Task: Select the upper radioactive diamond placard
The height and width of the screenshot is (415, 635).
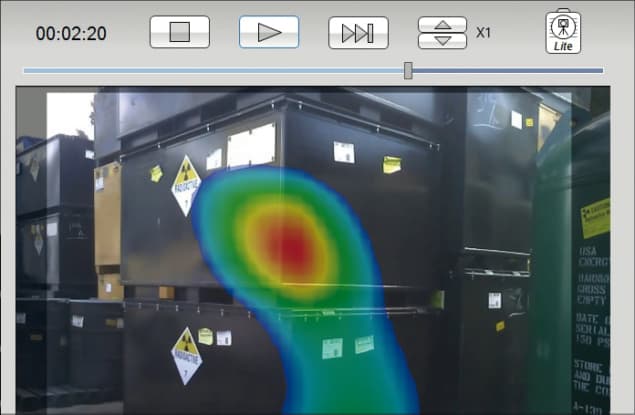Action: (x=186, y=185)
